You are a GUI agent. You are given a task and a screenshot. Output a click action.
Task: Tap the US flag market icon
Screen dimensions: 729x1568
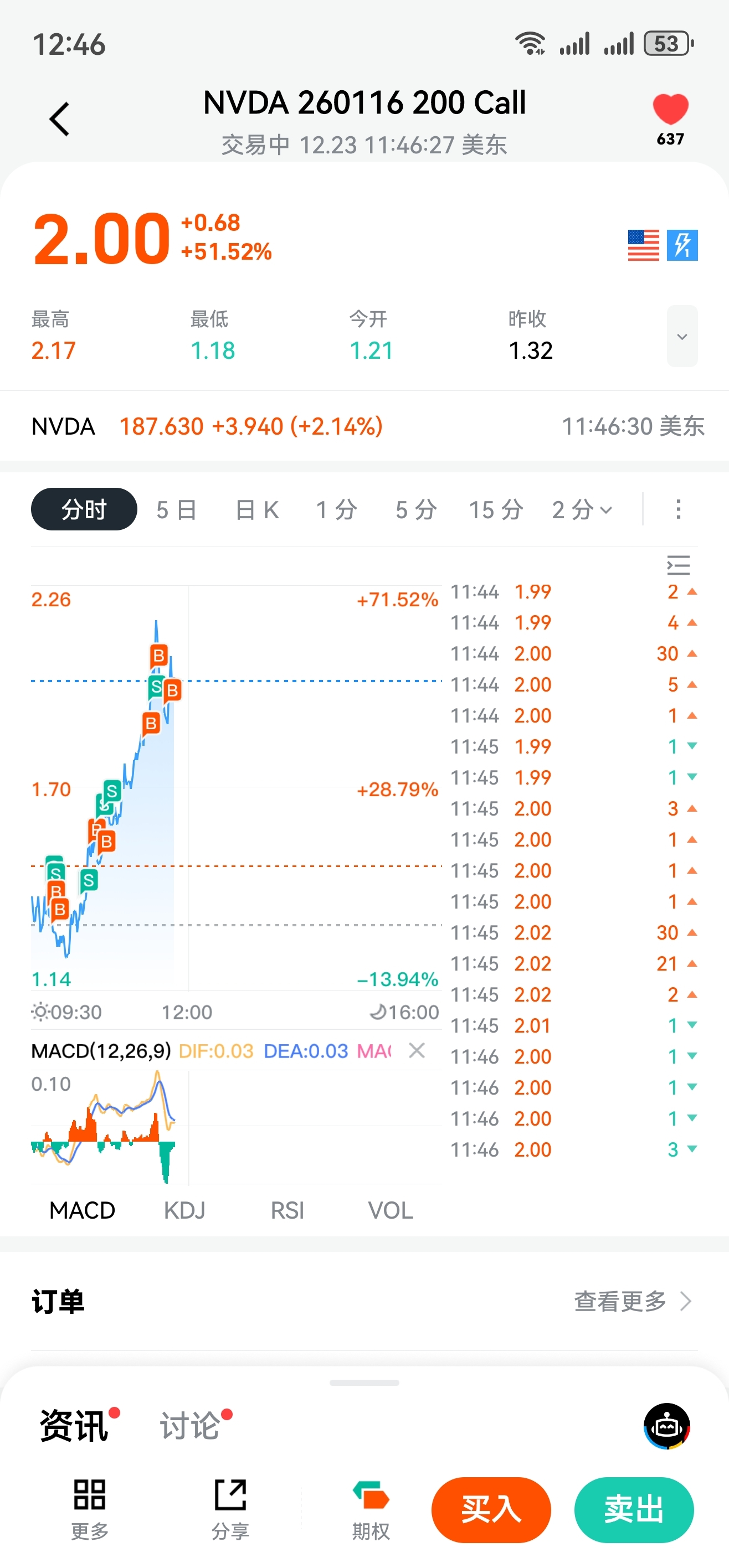click(x=643, y=245)
